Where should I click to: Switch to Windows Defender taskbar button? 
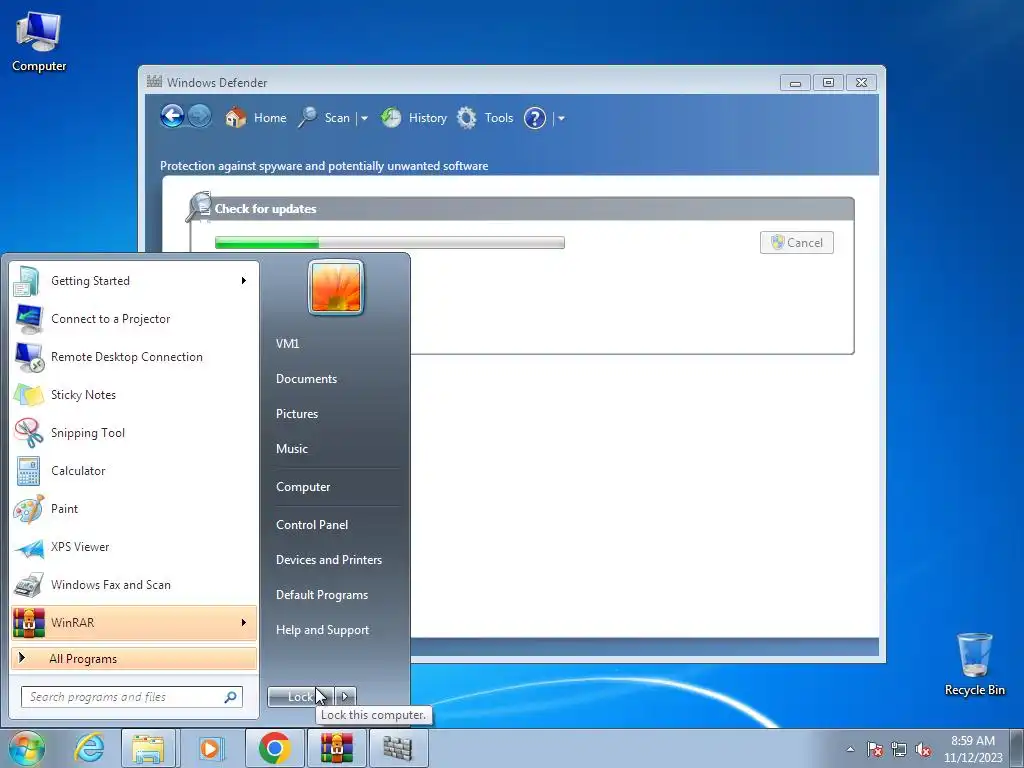[x=398, y=748]
